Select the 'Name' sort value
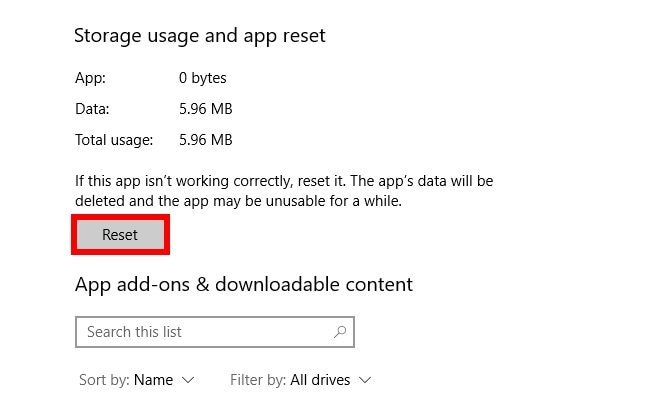 coord(153,380)
